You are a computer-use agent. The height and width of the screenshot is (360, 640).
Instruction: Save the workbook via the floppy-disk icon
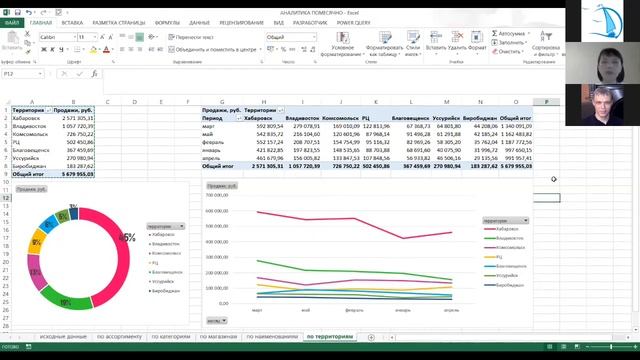pos(18,13)
